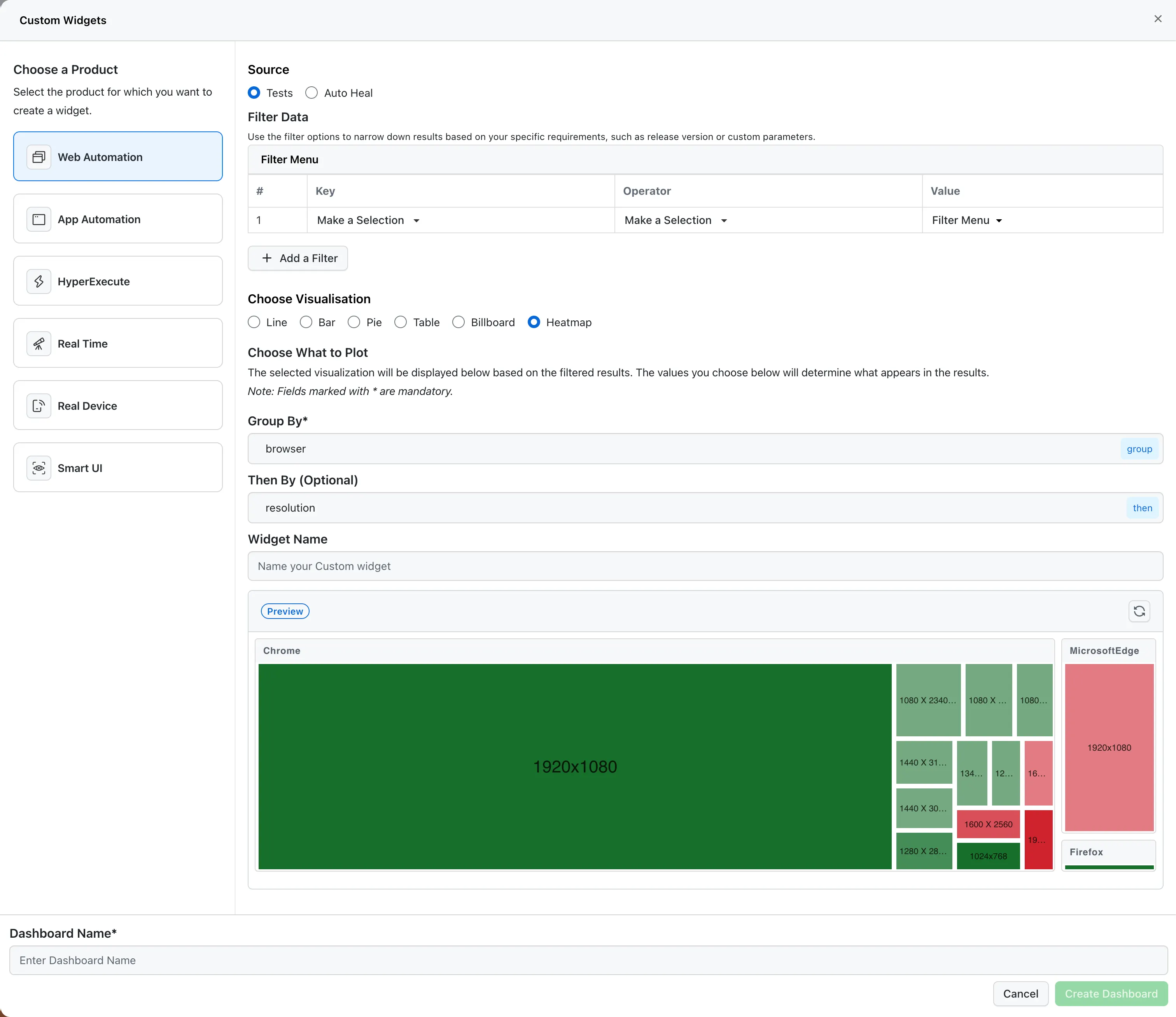Select the Real Time telescope icon

coord(38,343)
